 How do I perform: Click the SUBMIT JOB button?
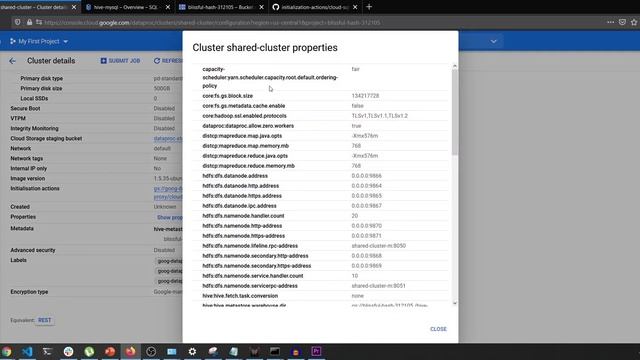(120, 61)
